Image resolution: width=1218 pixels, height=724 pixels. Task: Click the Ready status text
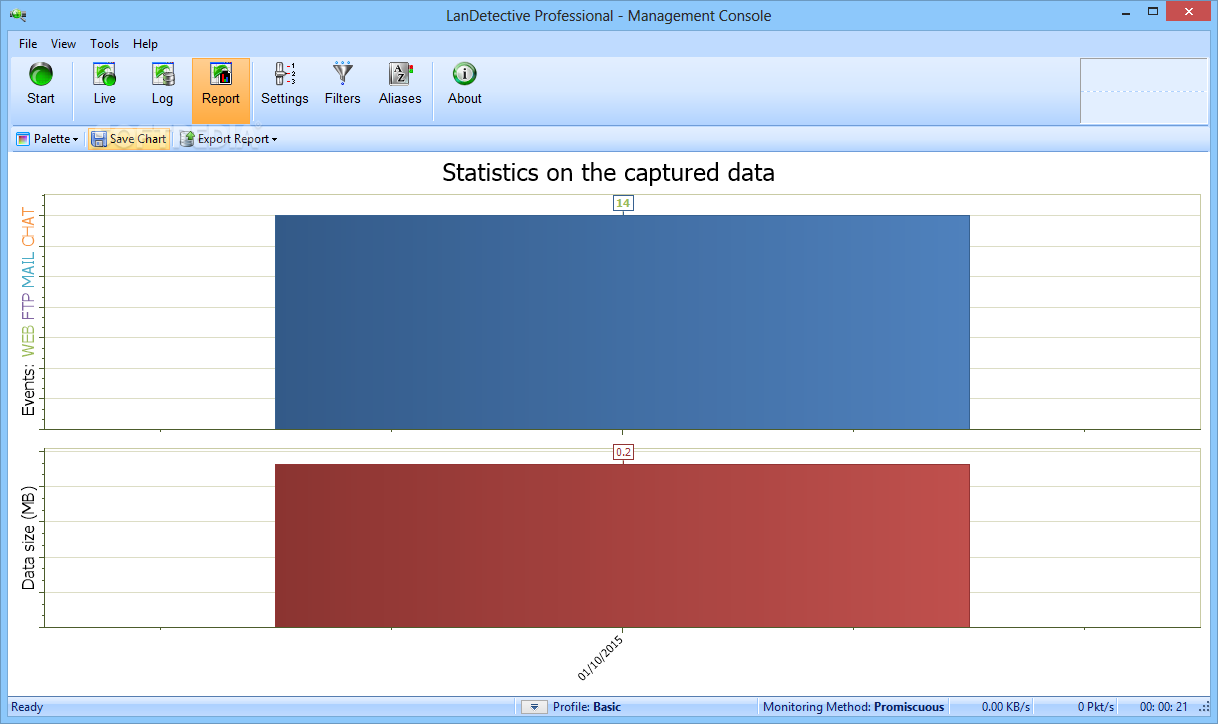coord(27,707)
